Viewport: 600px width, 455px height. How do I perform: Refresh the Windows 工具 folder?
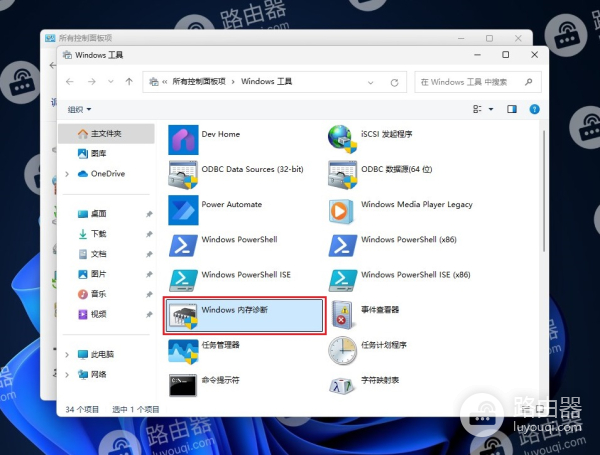[x=394, y=82]
